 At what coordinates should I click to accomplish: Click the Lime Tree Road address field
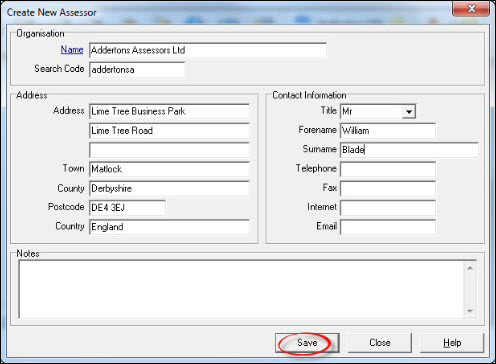pyautogui.click(x=169, y=131)
